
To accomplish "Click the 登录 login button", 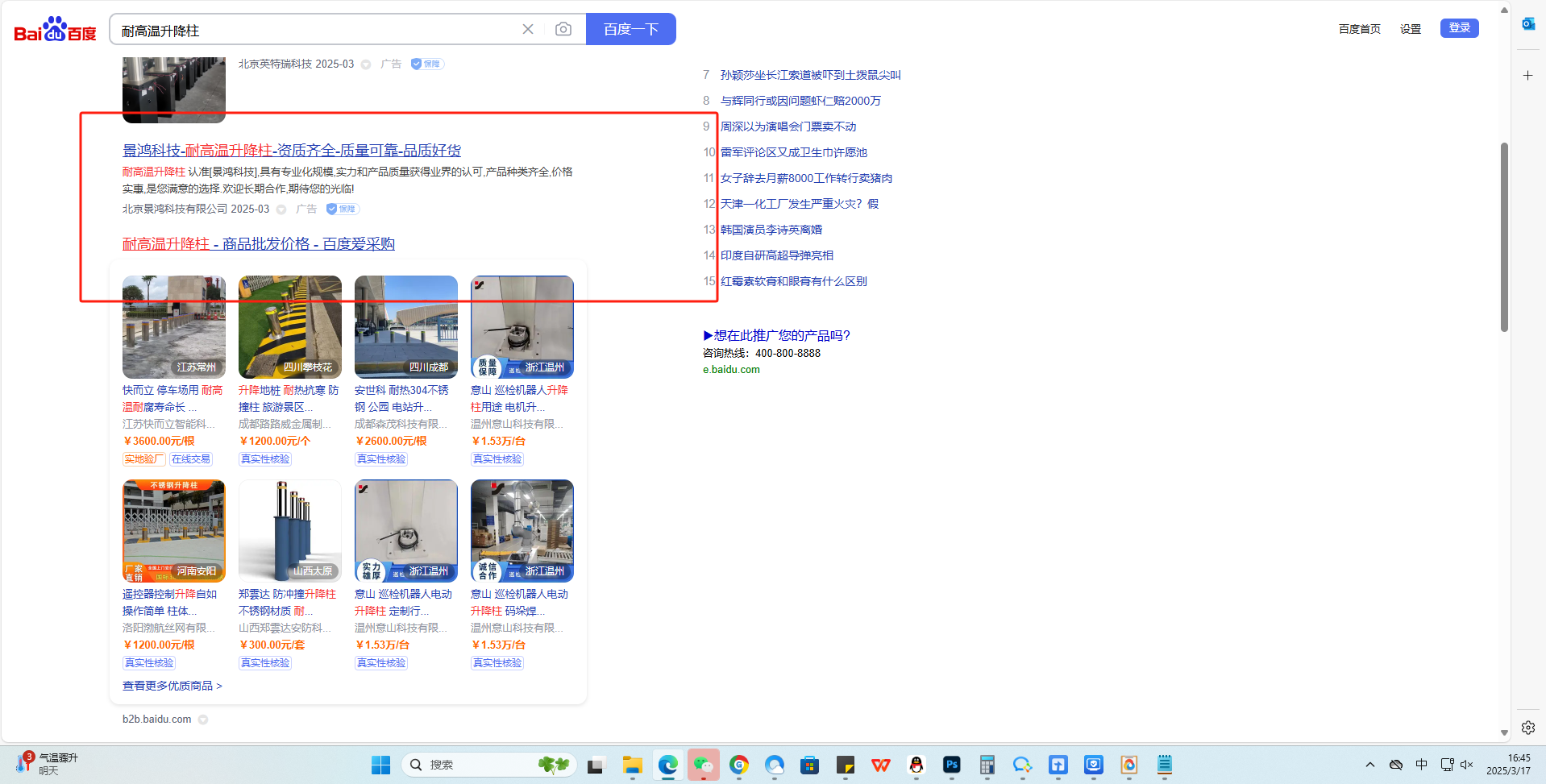I will click(x=1460, y=28).
